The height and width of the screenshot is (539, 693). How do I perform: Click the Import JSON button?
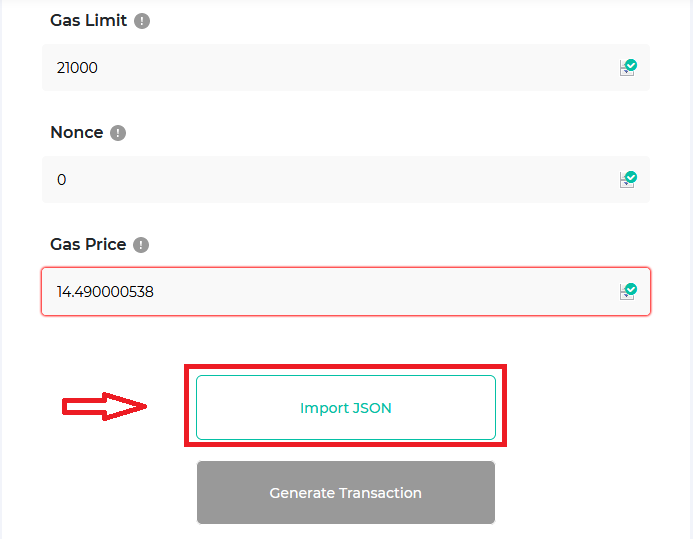pos(346,407)
